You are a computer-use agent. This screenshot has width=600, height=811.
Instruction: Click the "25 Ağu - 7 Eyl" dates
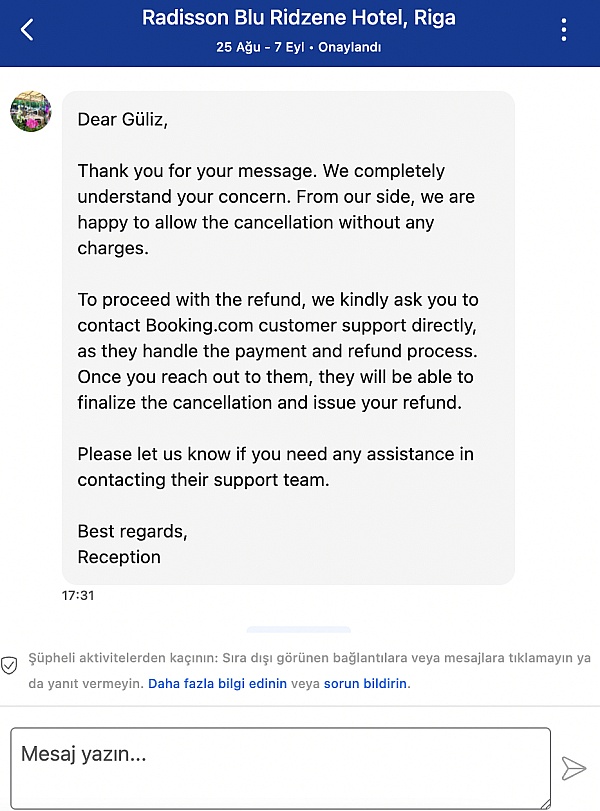pyautogui.click(x=262, y=47)
